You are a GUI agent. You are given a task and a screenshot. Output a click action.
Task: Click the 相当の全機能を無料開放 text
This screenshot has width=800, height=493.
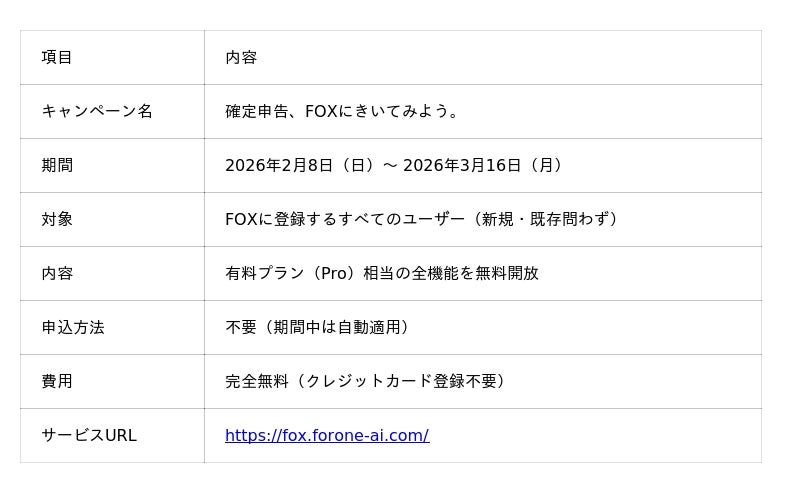coord(451,274)
